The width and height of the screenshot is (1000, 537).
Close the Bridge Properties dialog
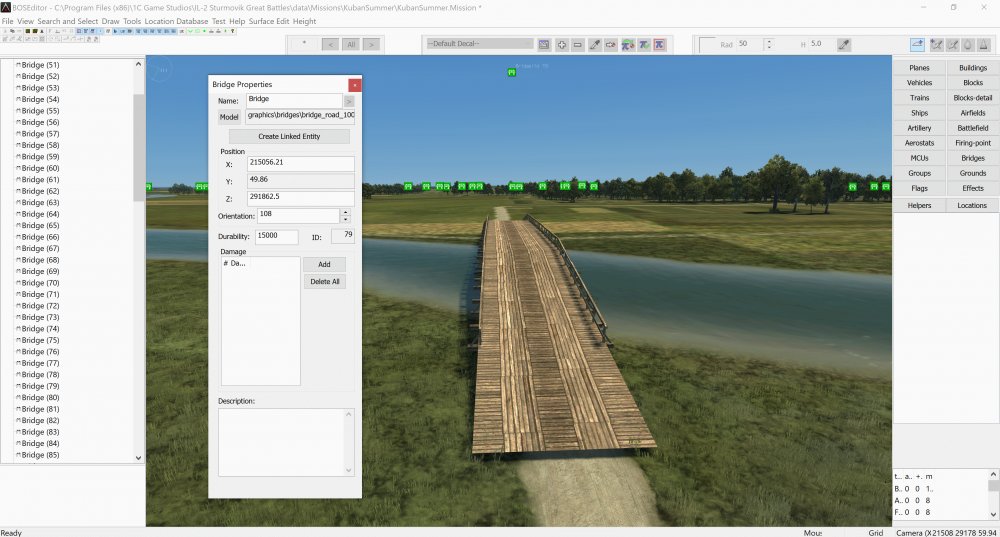click(x=354, y=85)
